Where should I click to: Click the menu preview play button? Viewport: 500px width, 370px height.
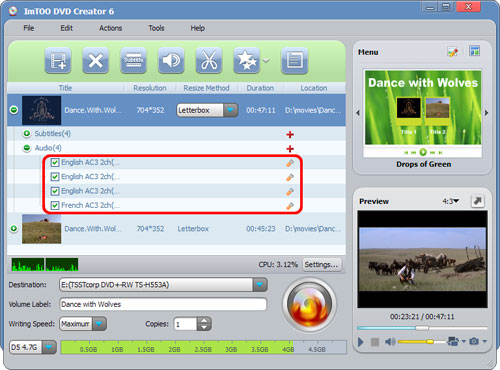423,152
